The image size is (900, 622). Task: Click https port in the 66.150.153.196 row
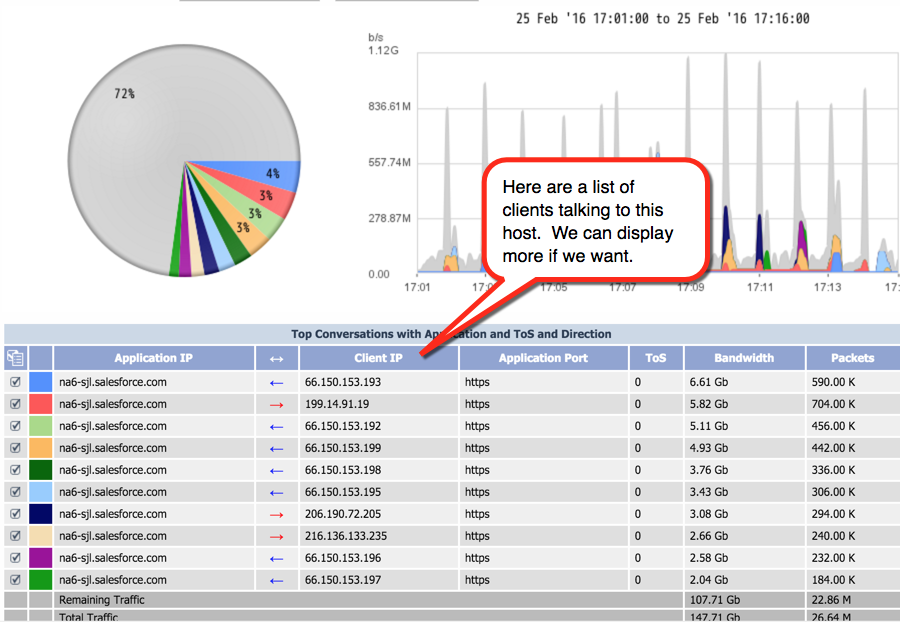tap(477, 558)
